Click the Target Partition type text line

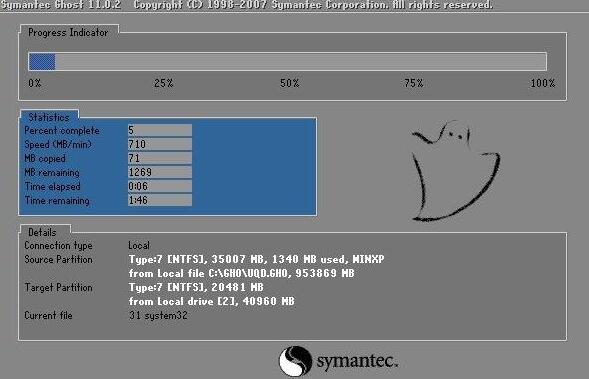tap(196, 287)
